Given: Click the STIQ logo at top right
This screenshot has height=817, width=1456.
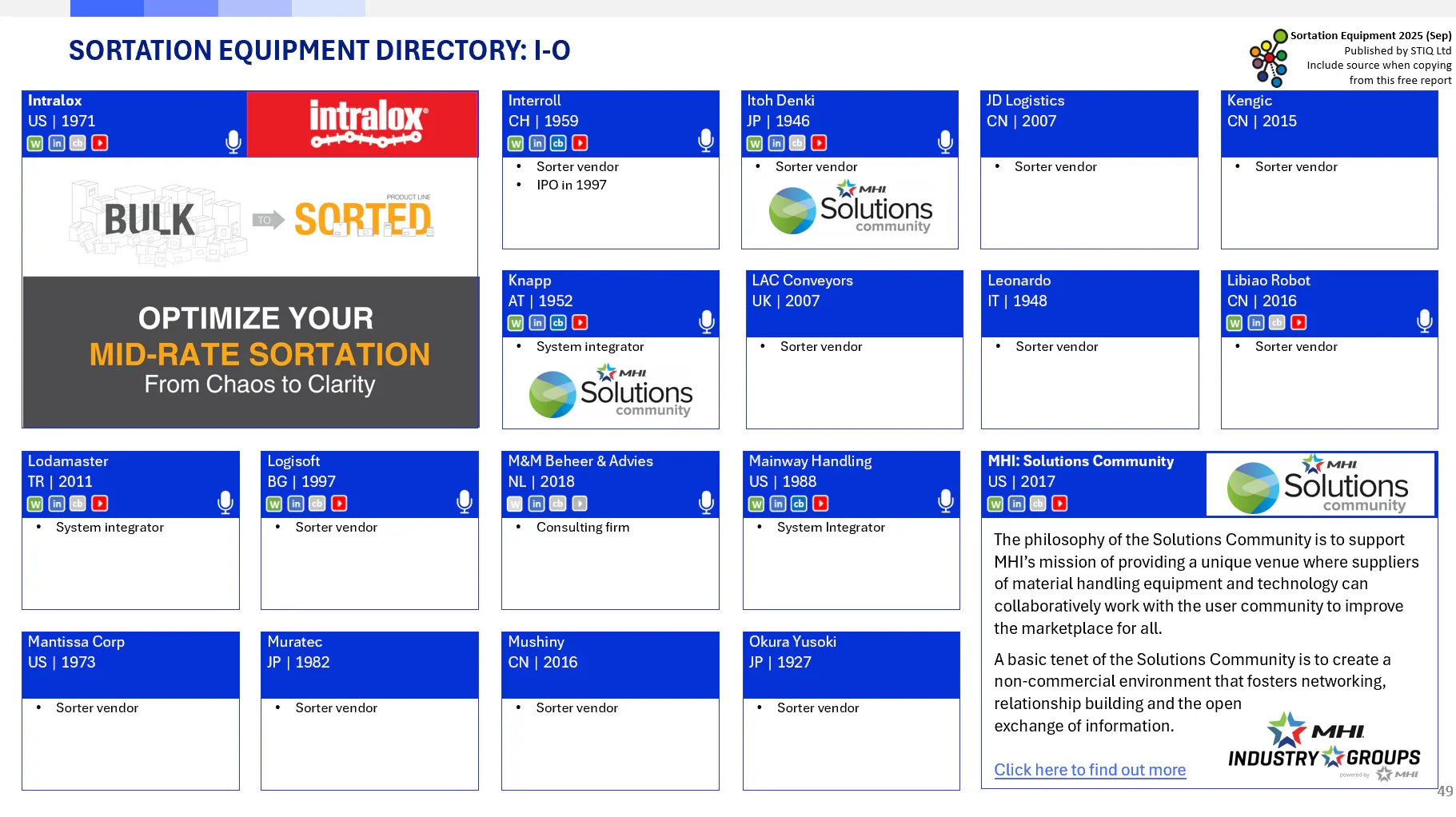Looking at the screenshot, I should click(1269, 58).
